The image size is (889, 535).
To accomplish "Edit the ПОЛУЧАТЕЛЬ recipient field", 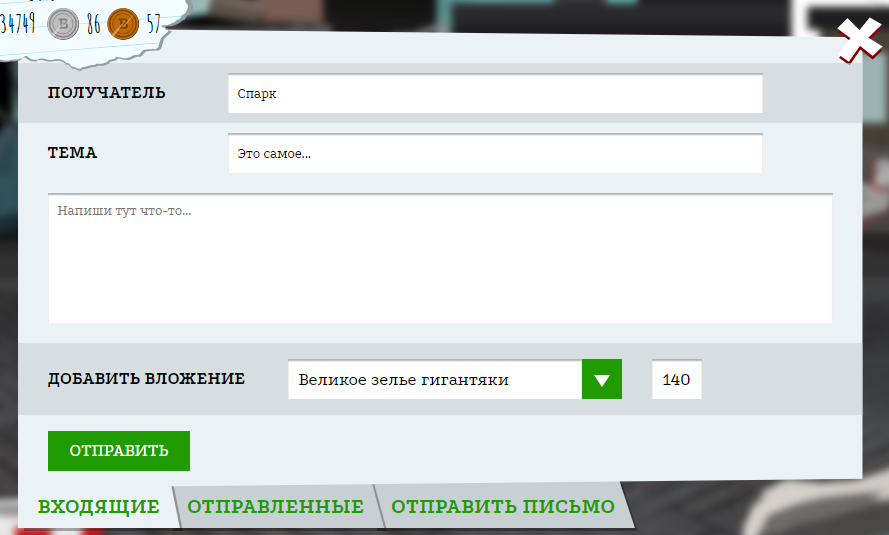I will point(495,94).
